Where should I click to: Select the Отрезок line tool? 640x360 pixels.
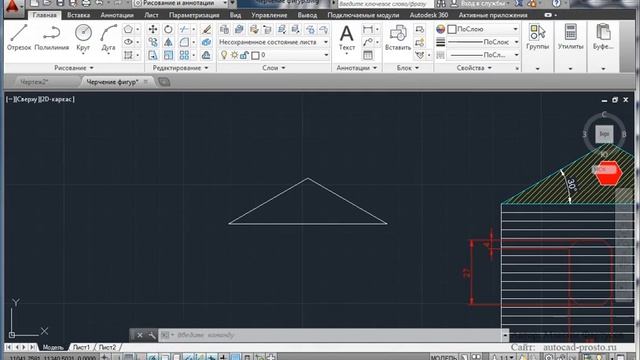(x=19, y=38)
